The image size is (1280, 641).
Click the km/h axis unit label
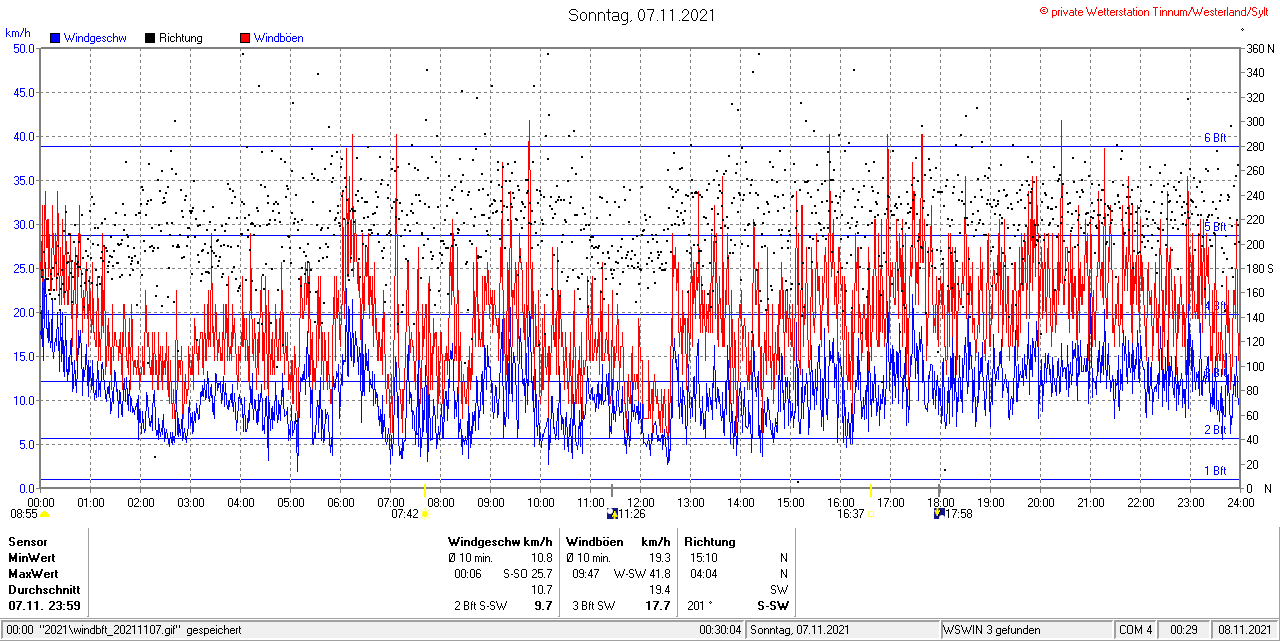tap(17, 33)
